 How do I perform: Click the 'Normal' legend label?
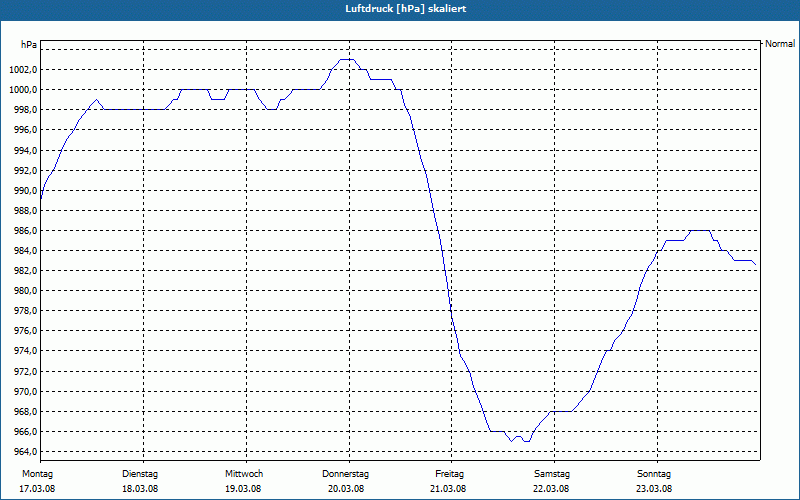click(x=780, y=44)
